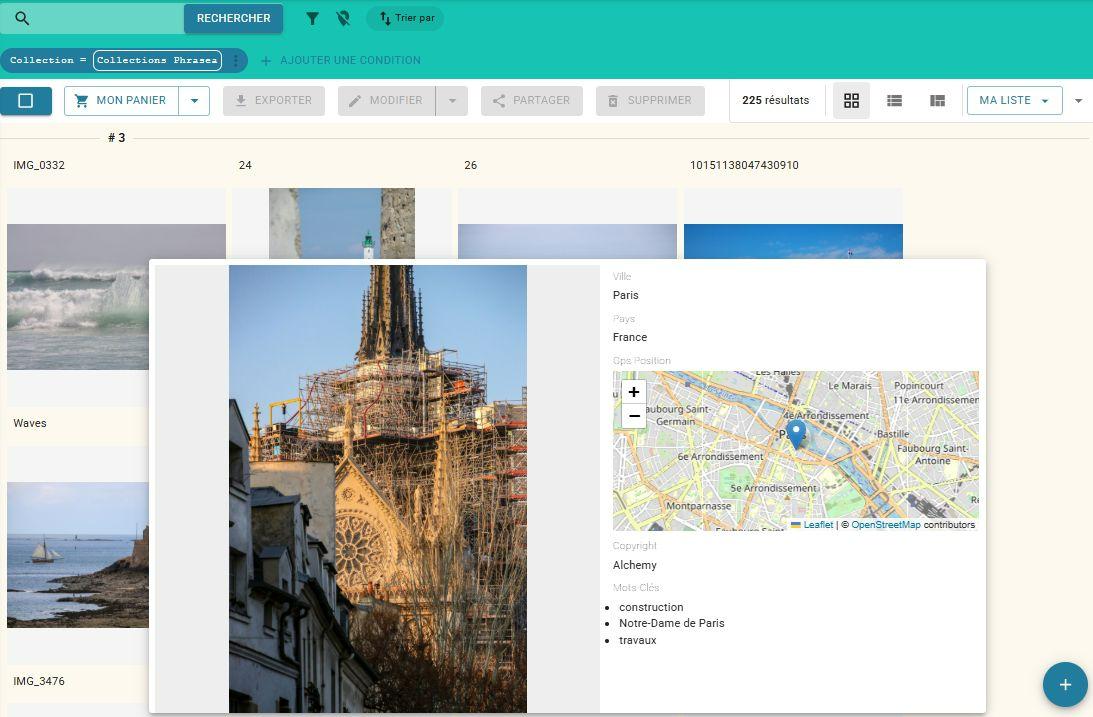The height and width of the screenshot is (717, 1093).
Task: Click the Supprimer button
Action: click(x=650, y=101)
